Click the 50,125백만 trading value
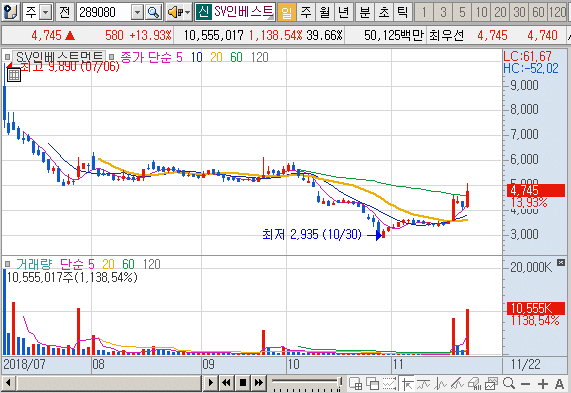Screen dimensions: 571x393 tap(394, 35)
